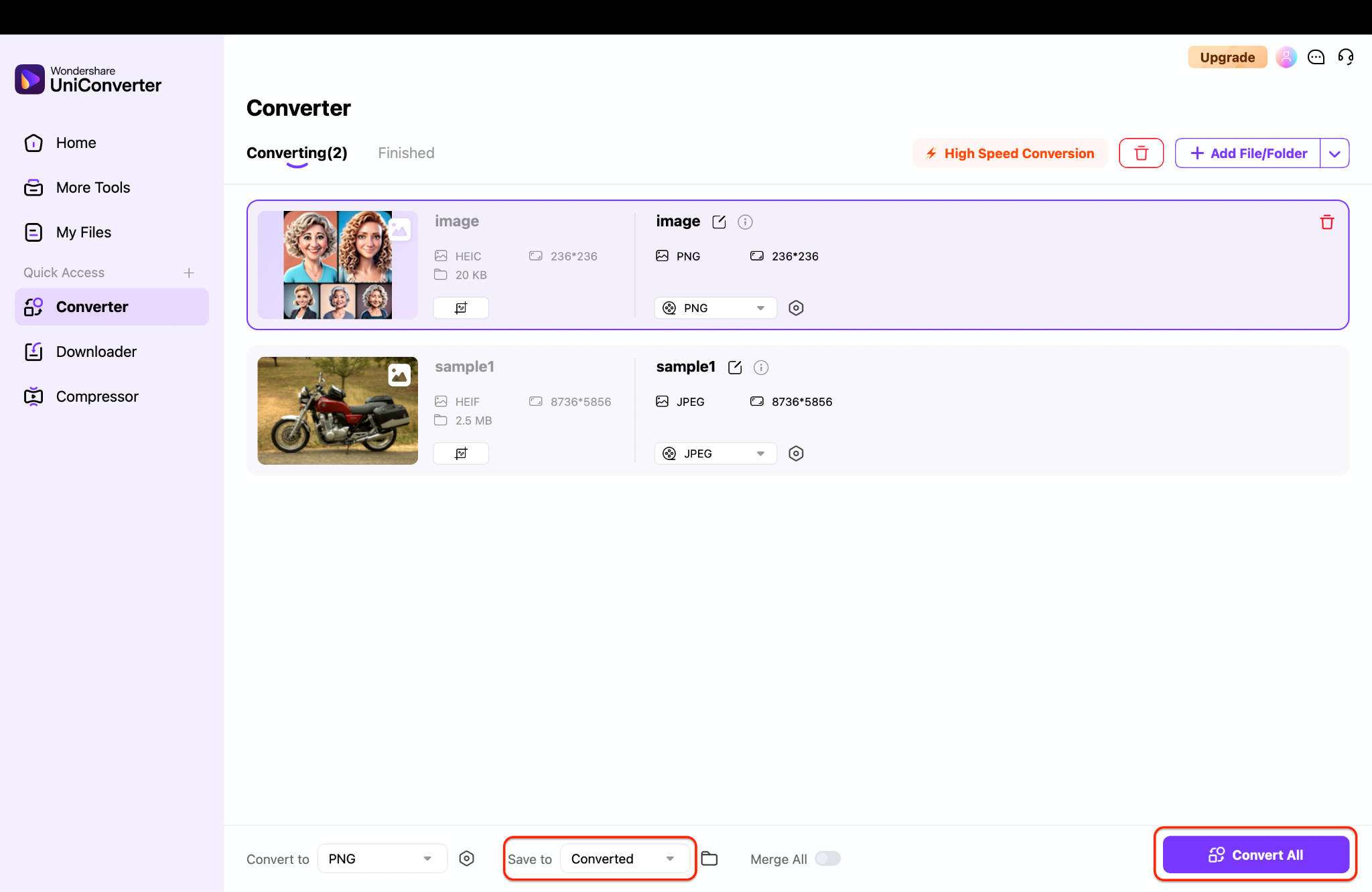Clear all files with the trash button

tap(1141, 153)
